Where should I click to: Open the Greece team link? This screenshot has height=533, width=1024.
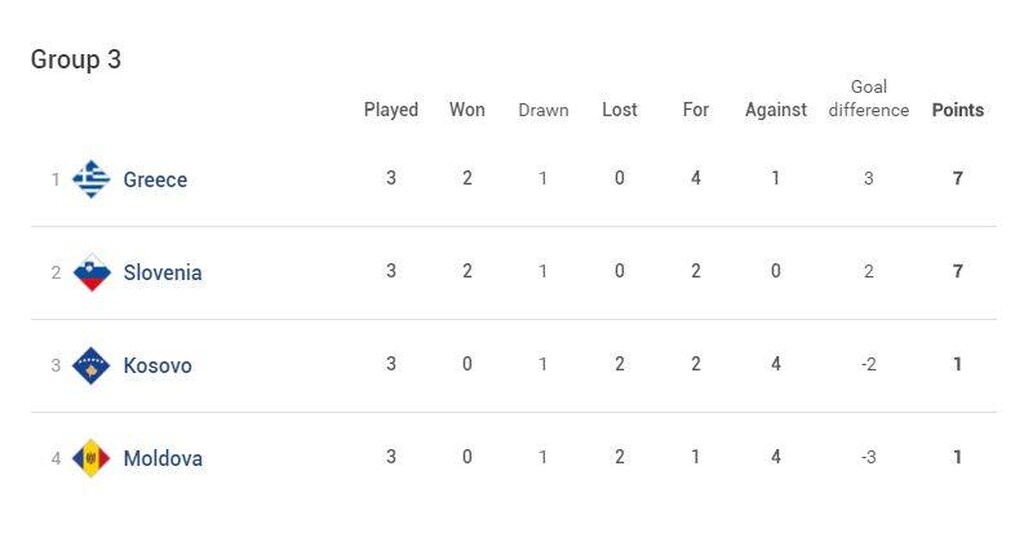(155, 180)
